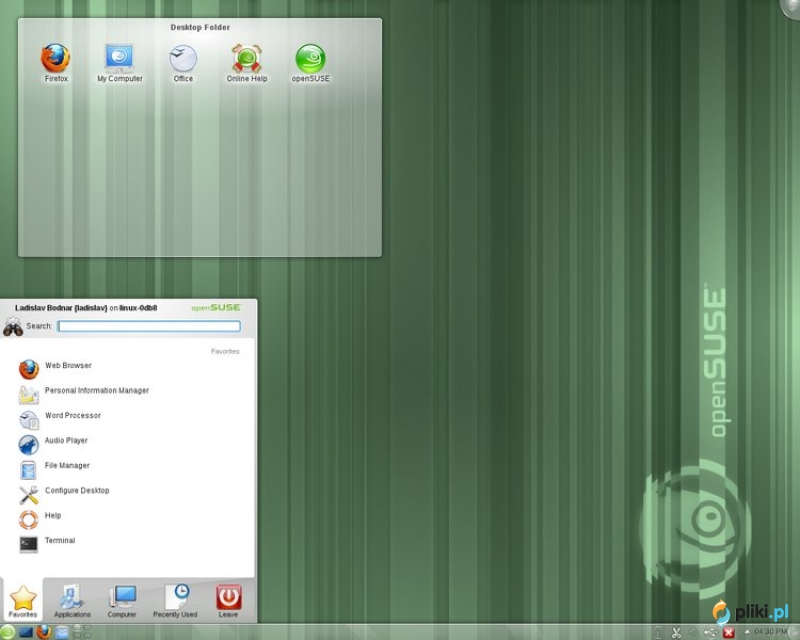Open device notifier tray icon
The height and width of the screenshot is (640, 800).
tap(710, 633)
